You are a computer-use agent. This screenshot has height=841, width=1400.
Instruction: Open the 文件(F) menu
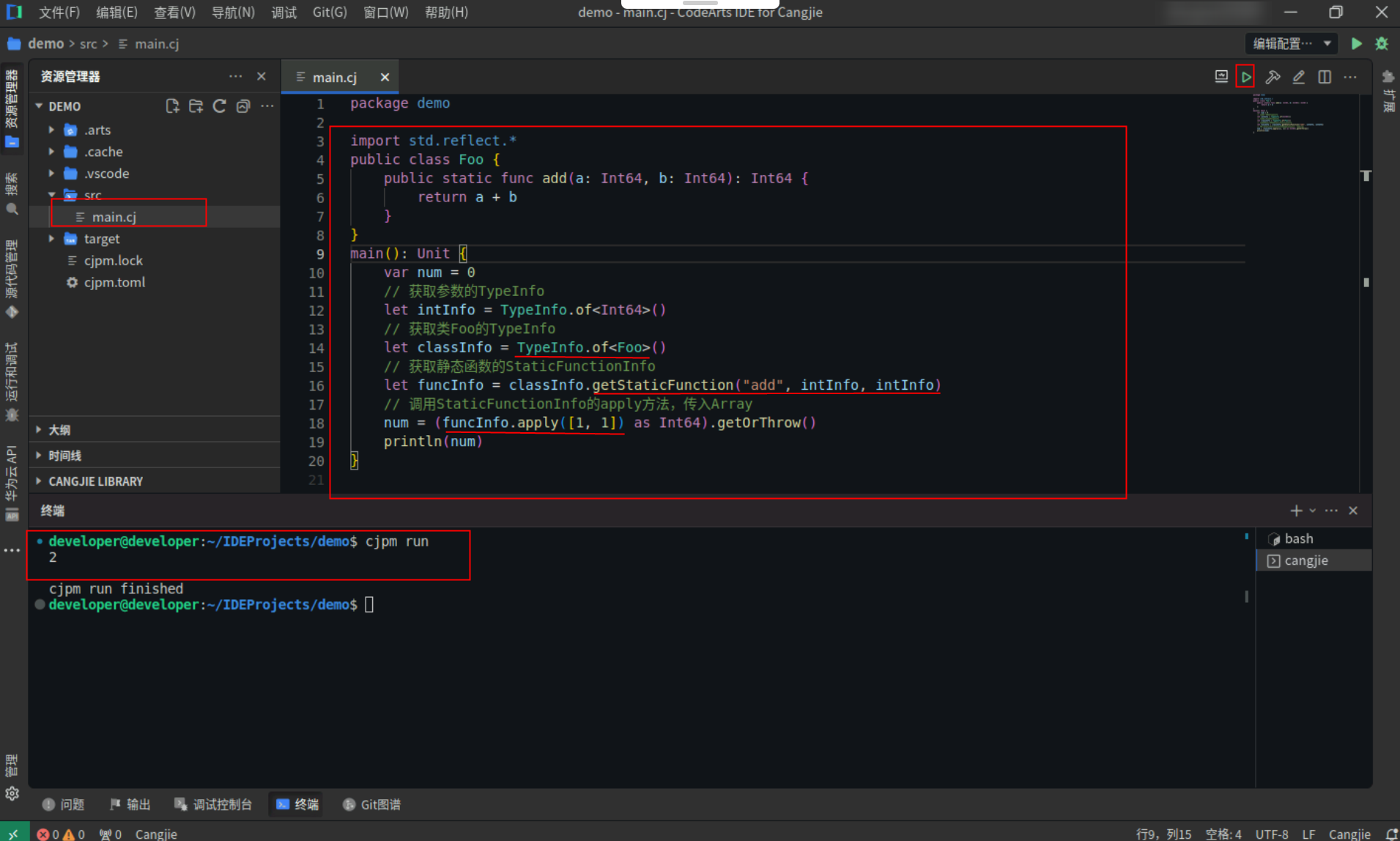point(59,12)
